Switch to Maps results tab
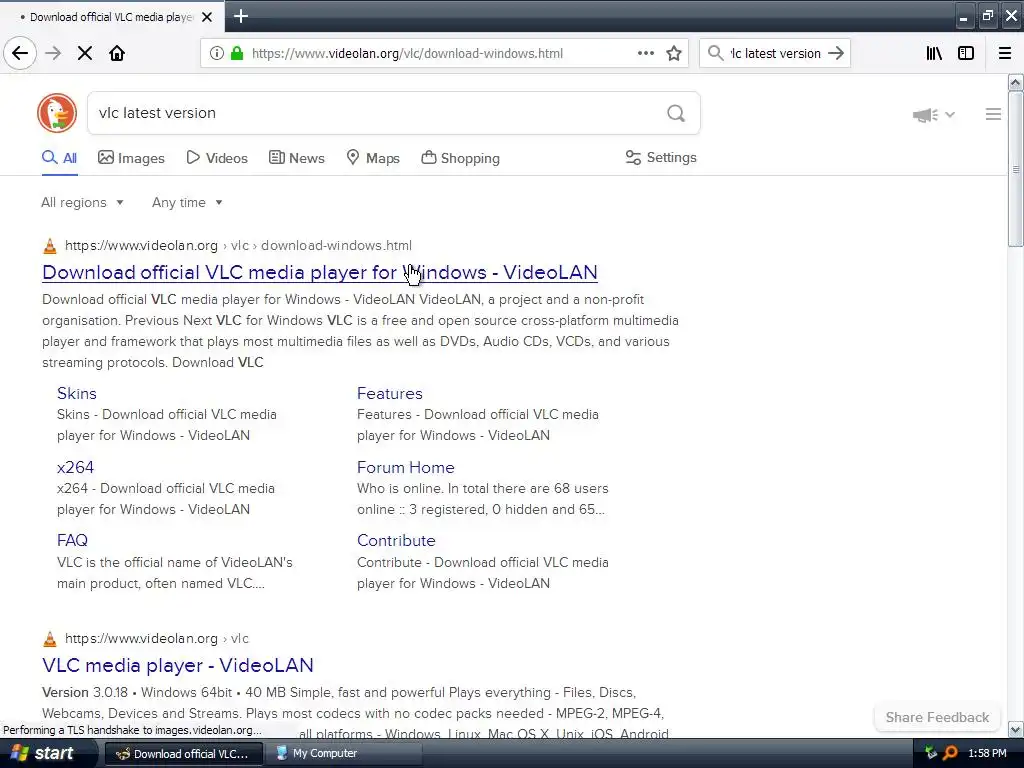Screen dimensions: 1024x768 [373, 158]
